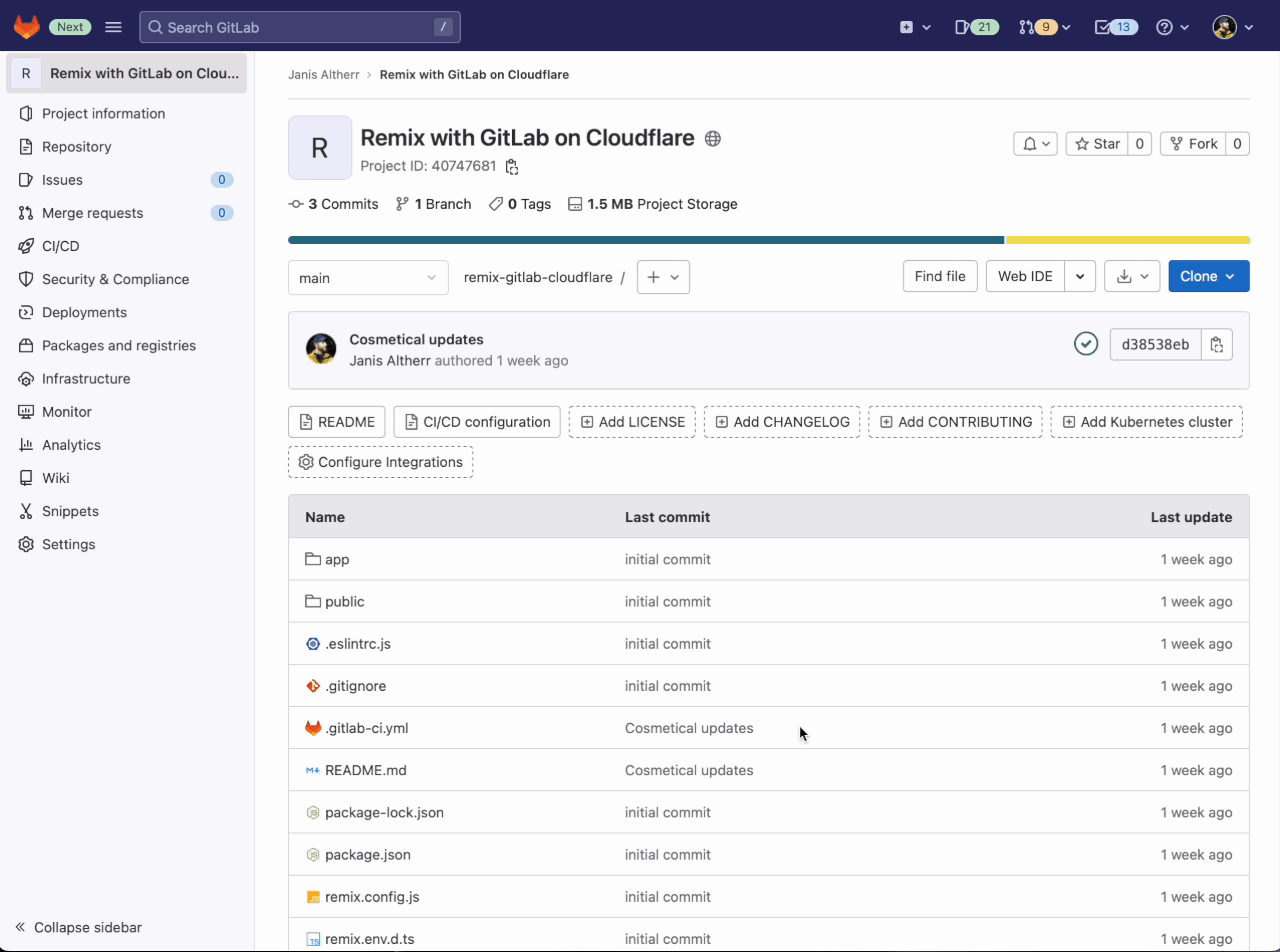Copy the Project ID using the clipboard icon
1280x952 pixels.
point(511,166)
